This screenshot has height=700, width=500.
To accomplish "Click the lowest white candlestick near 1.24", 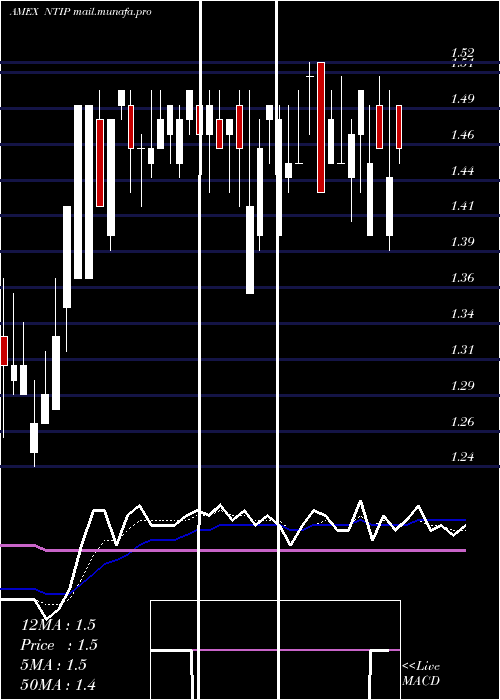I will point(34,438).
